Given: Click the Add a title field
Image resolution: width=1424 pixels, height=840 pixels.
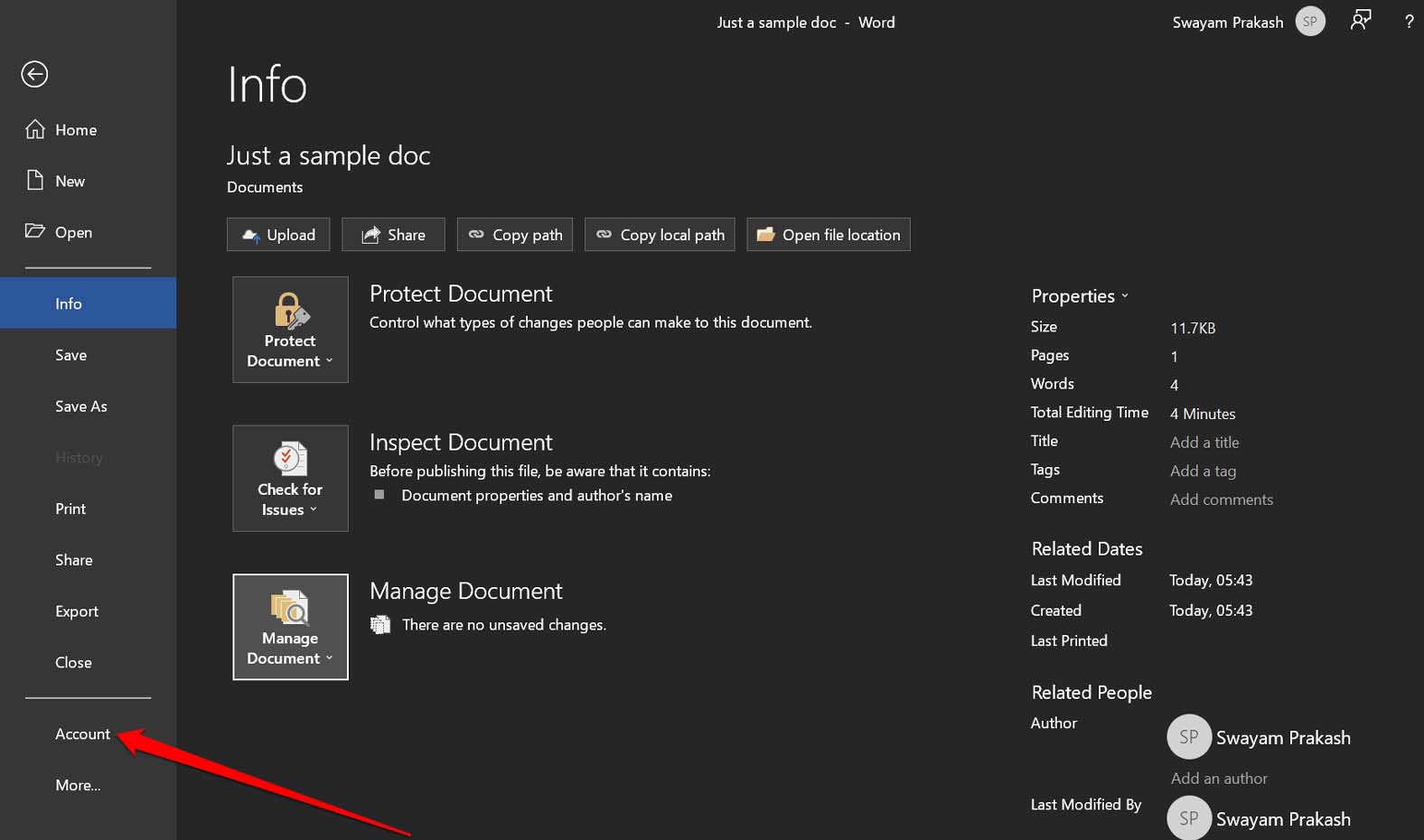Looking at the screenshot, I should coord(1204,443).
